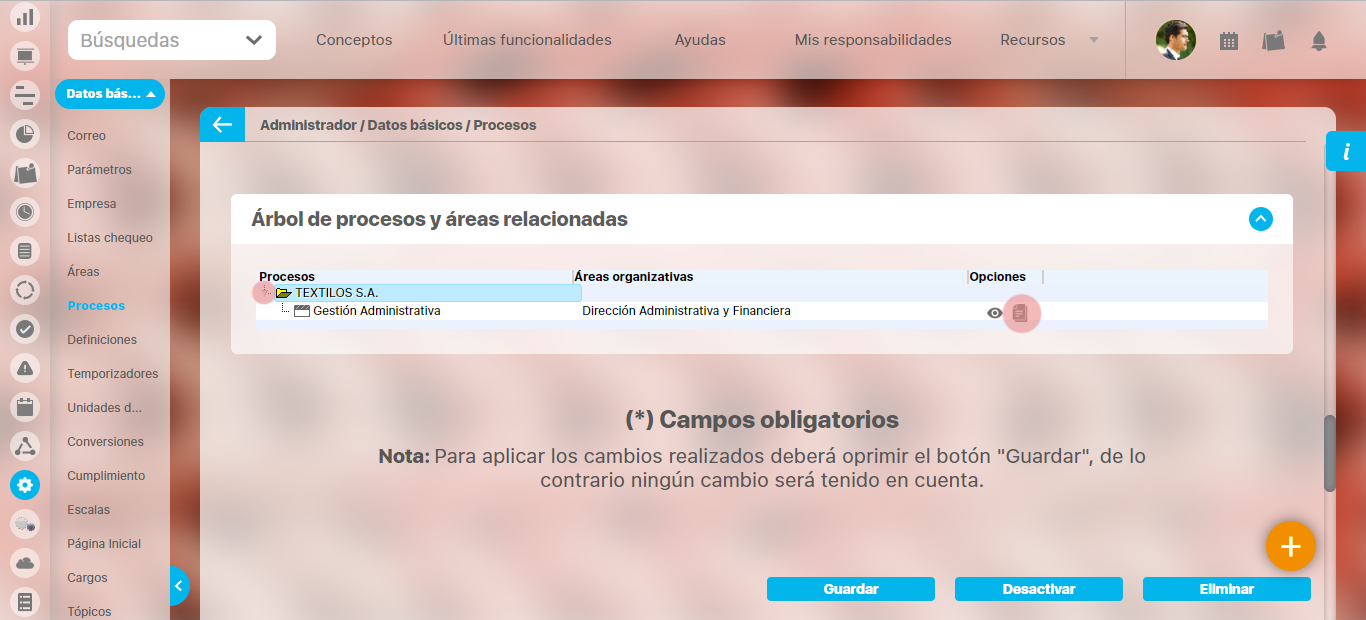Open the Búsquedas dropdown
Screen dimensions: 1366x620
[172, 40]
